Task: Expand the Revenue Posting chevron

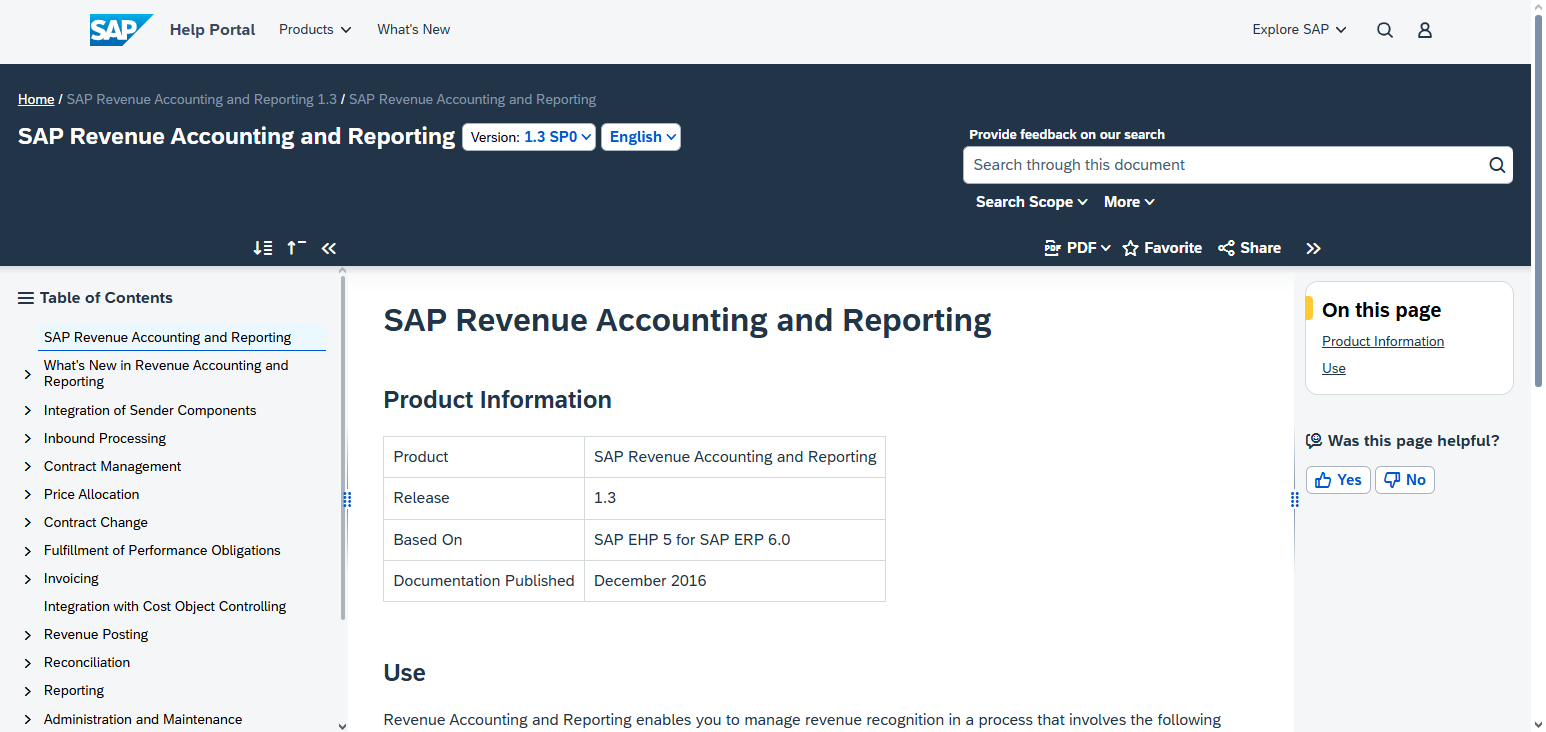Action: (28, 635)
